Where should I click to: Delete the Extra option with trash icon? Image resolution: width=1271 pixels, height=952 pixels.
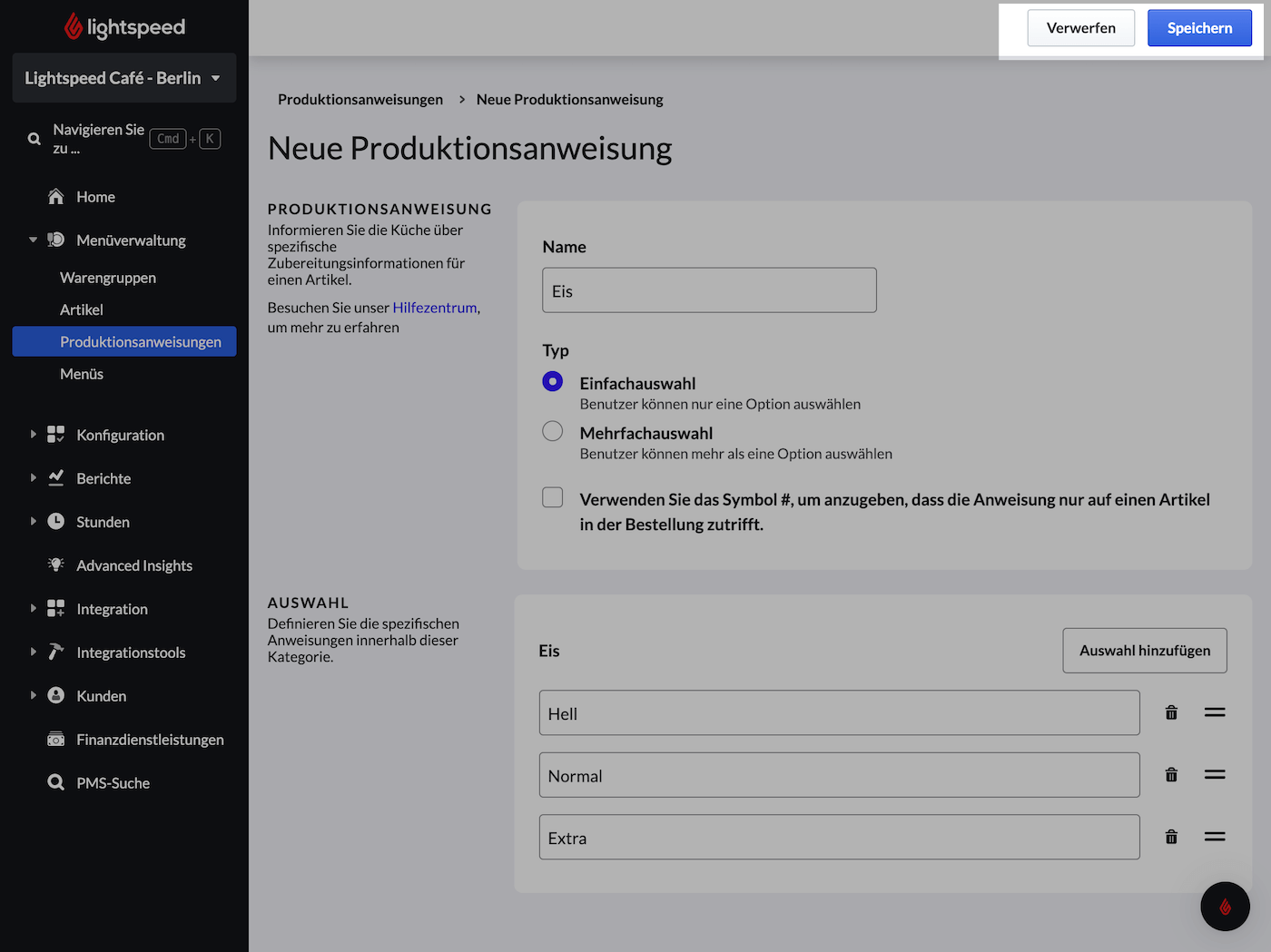(x=1171, y=837)
